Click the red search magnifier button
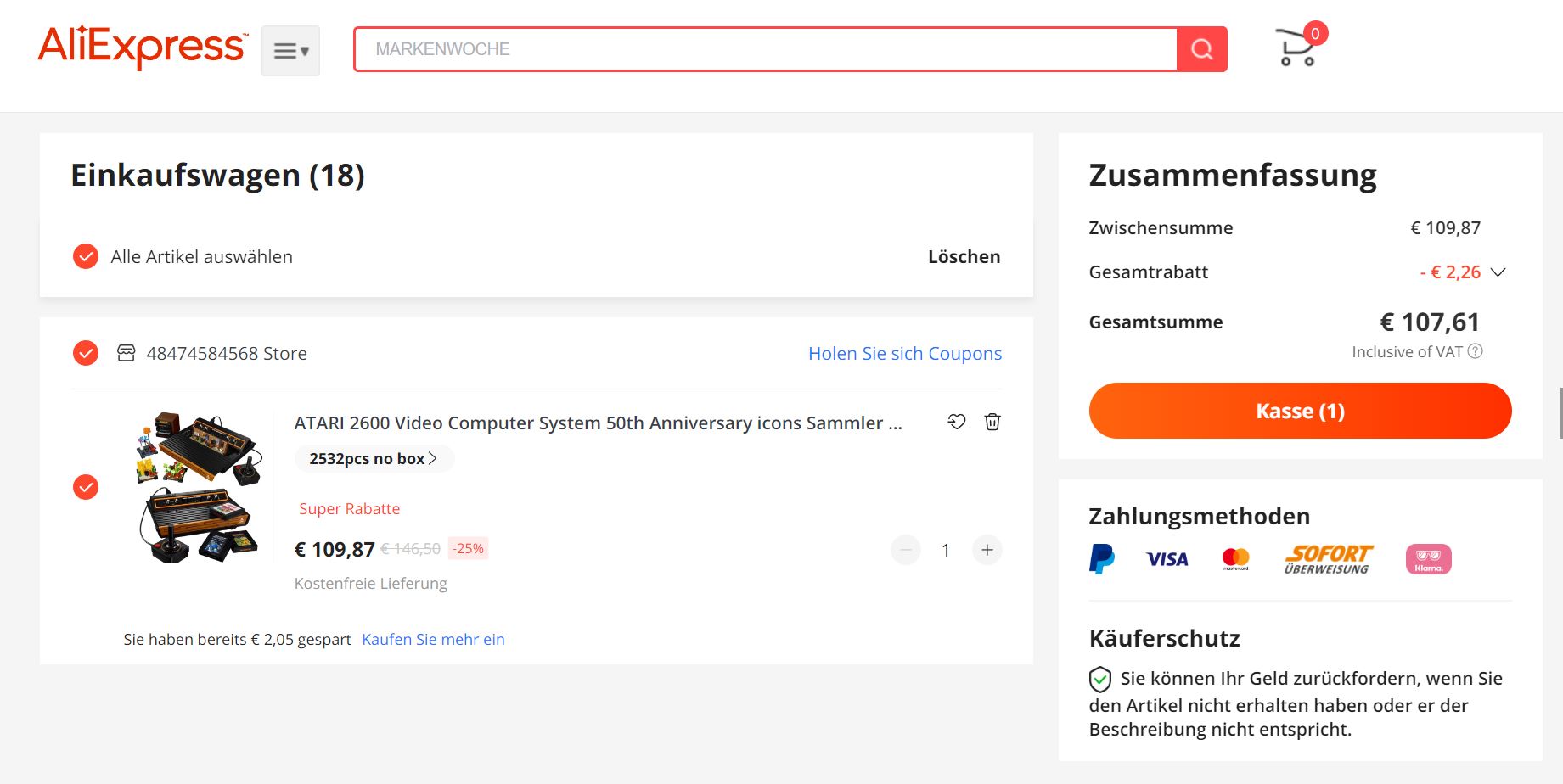 pos(1201,49)
